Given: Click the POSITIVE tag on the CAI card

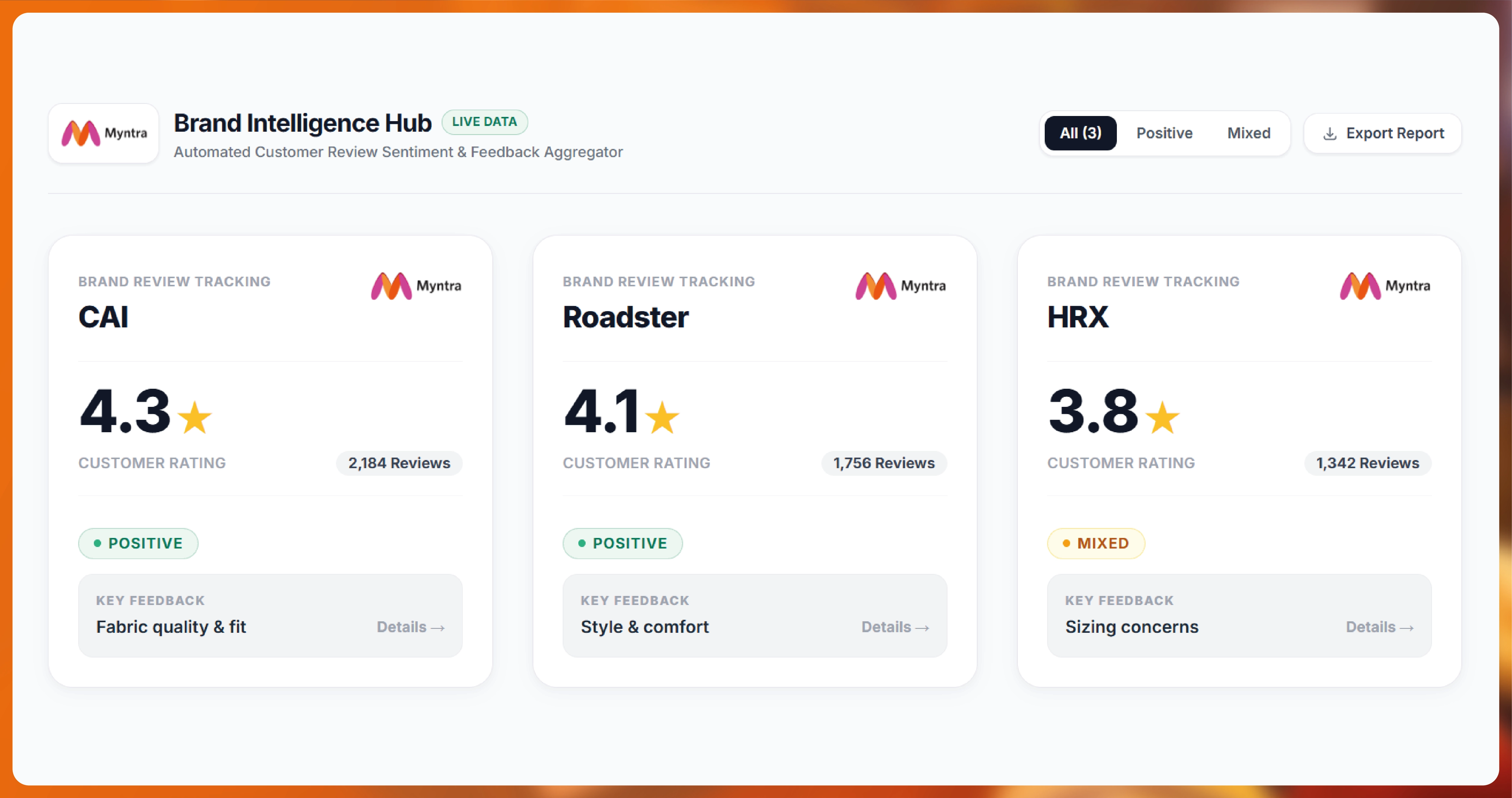Looking at the screenshot, I should [x=139, y=544].
